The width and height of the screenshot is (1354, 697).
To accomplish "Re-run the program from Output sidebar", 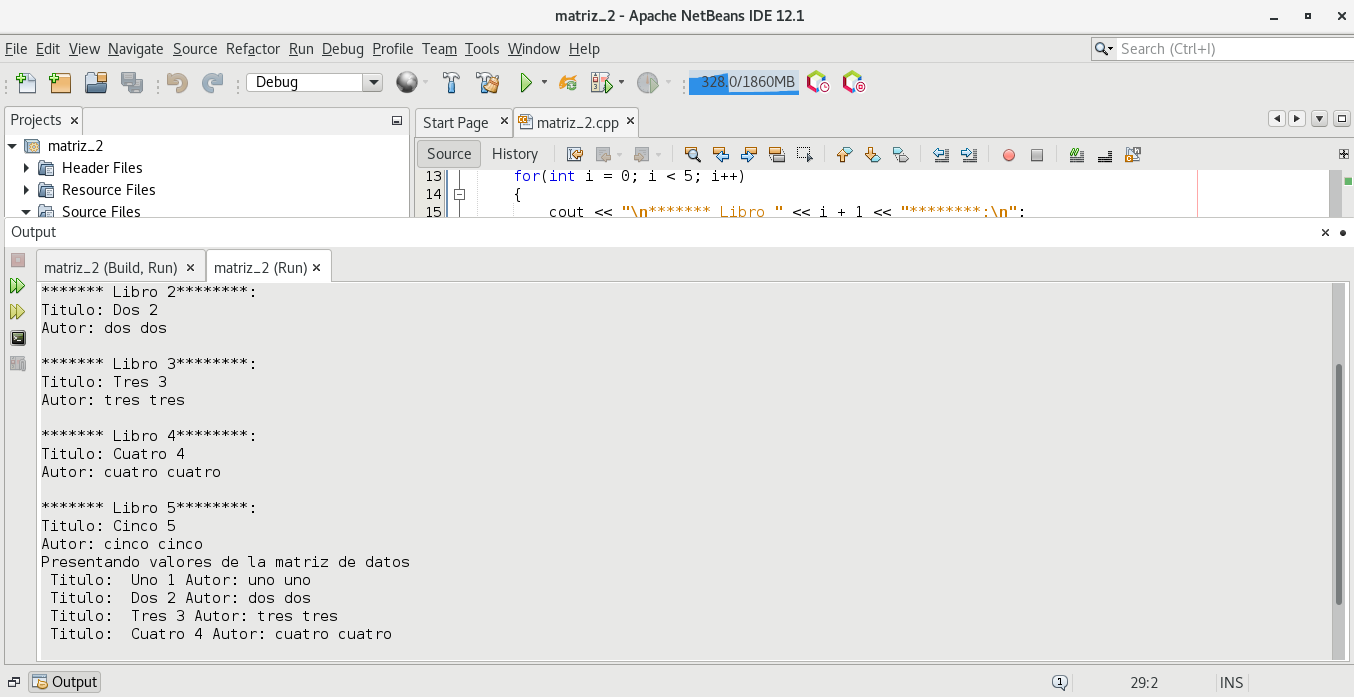I will [x=17, y=286].
